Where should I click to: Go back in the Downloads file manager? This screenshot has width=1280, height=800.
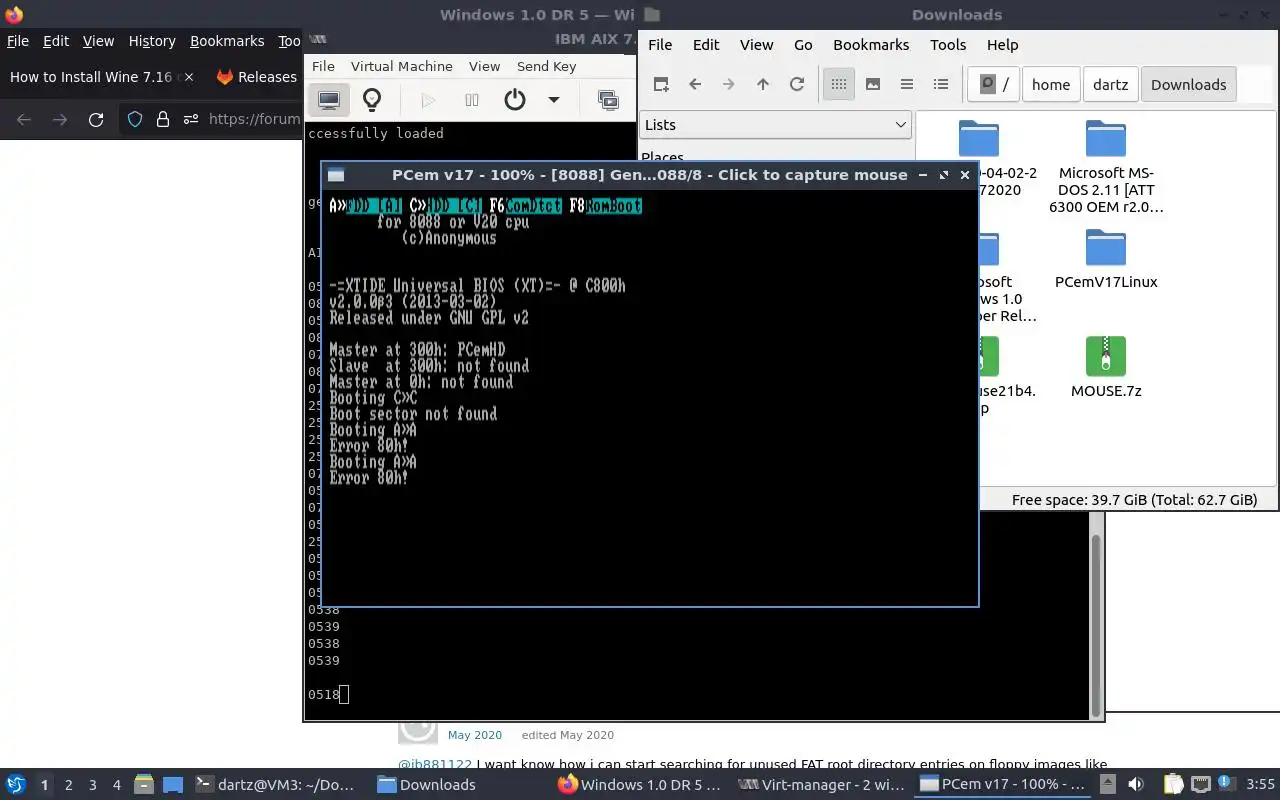pos(695,84)
